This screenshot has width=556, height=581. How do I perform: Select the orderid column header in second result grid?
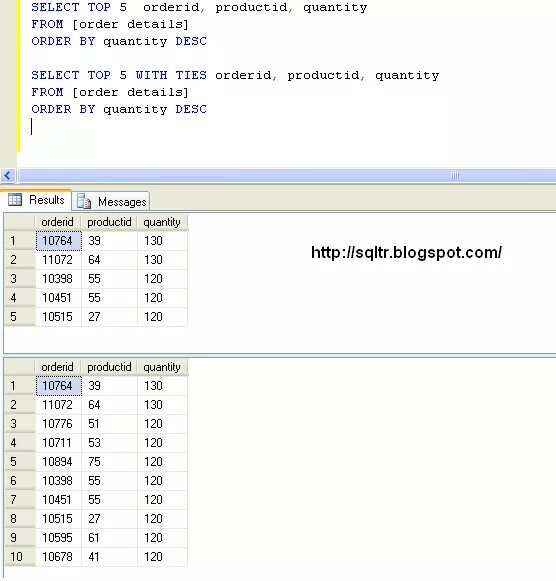click(58, 367)
